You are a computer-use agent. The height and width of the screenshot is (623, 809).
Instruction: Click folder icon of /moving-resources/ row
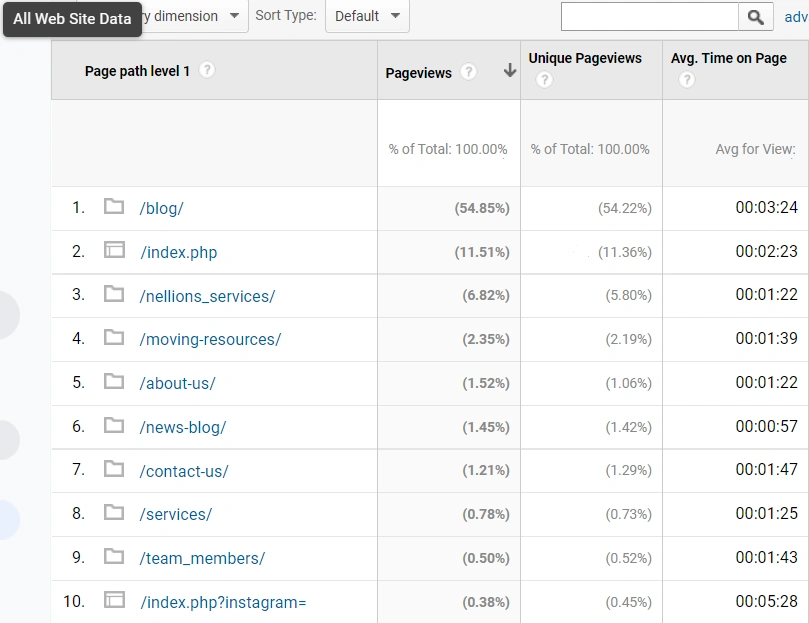[114, 338]
